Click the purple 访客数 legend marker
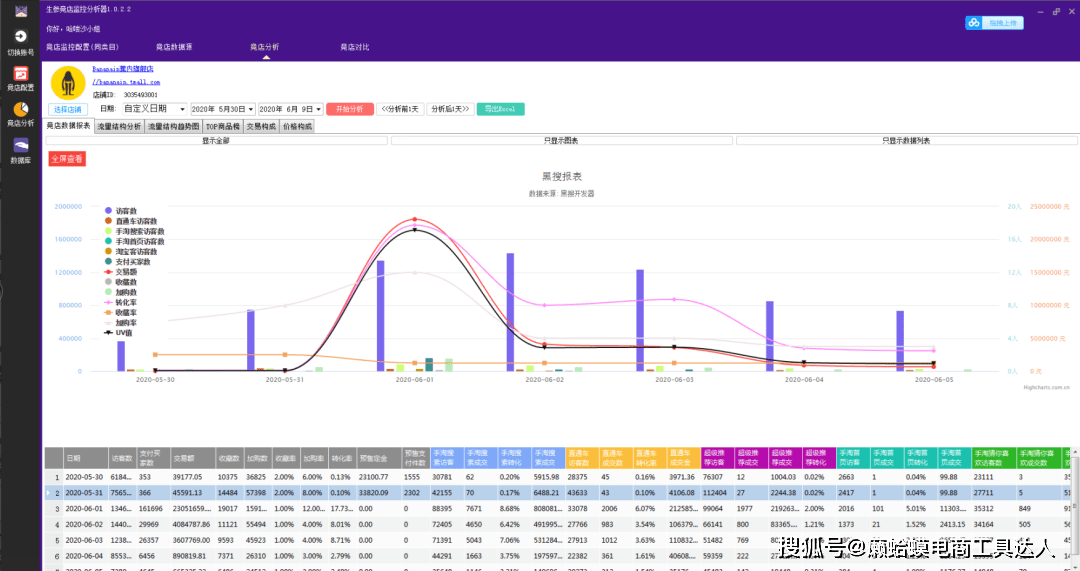Image resolution: width=1080 pixels, height=571 pixels. tap(108, 211)
